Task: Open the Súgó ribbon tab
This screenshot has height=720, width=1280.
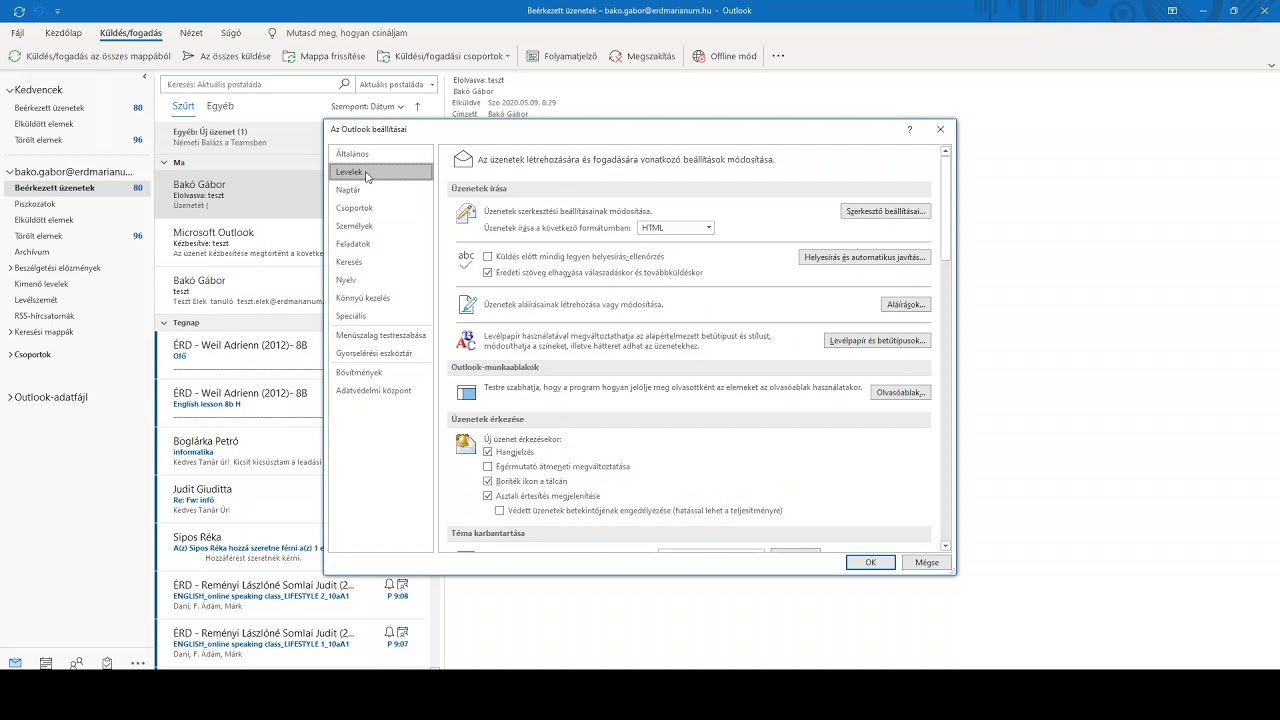Action: click(x=231, y=33)
